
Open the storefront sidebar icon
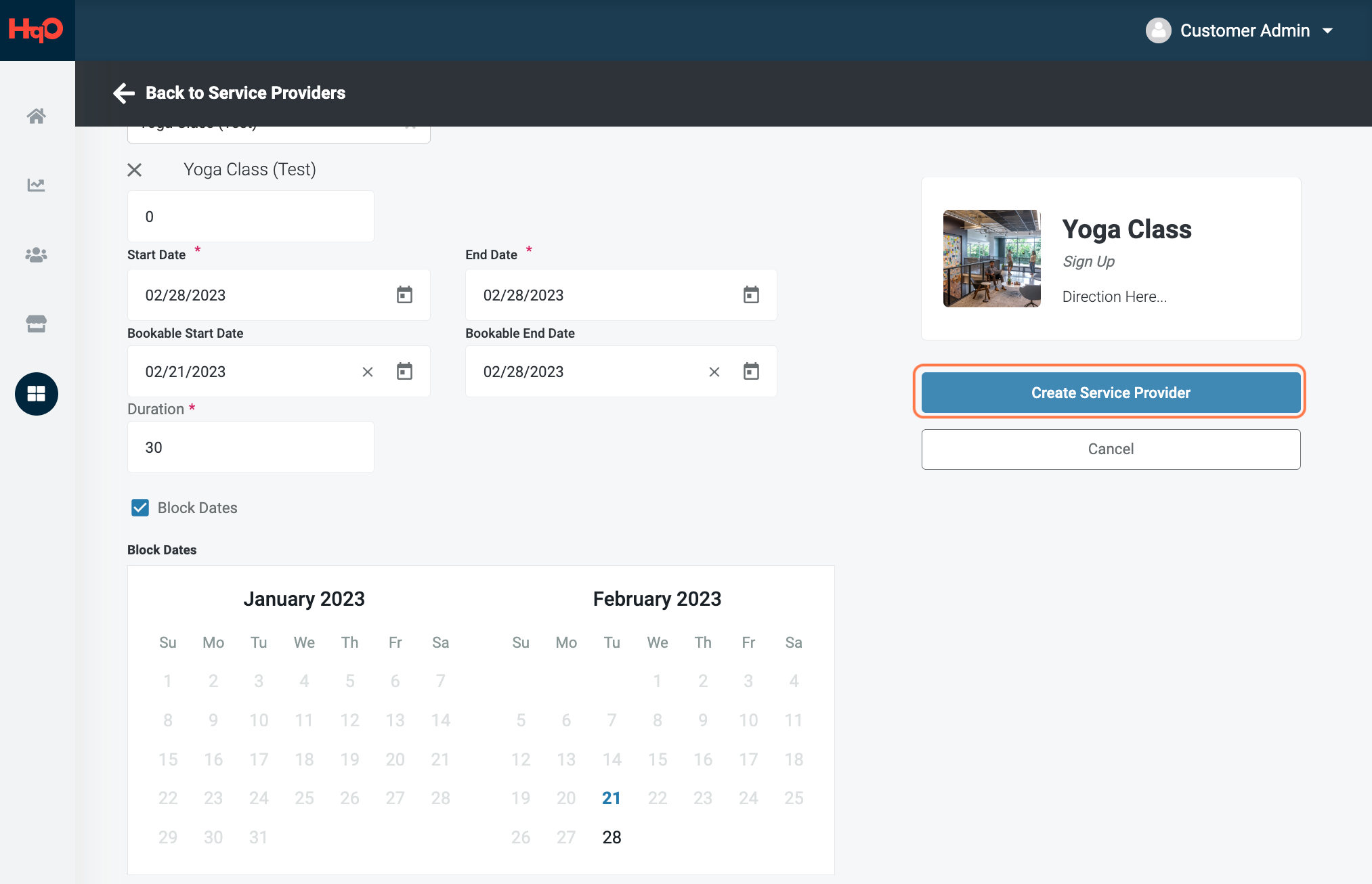(37, 324)
